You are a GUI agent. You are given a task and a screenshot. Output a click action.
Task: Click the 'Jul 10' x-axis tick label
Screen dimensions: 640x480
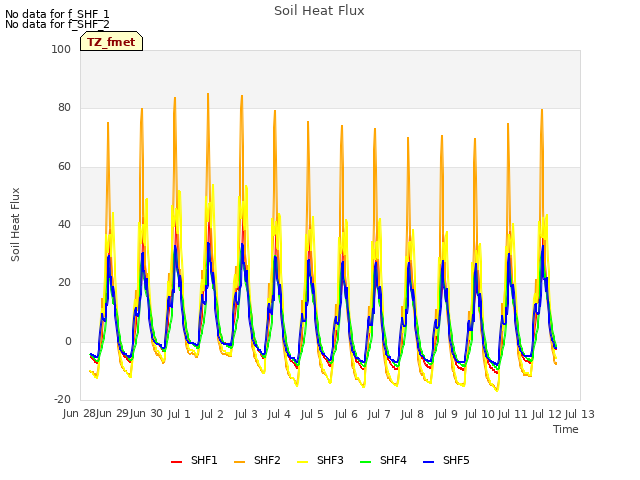pos(480,414)
